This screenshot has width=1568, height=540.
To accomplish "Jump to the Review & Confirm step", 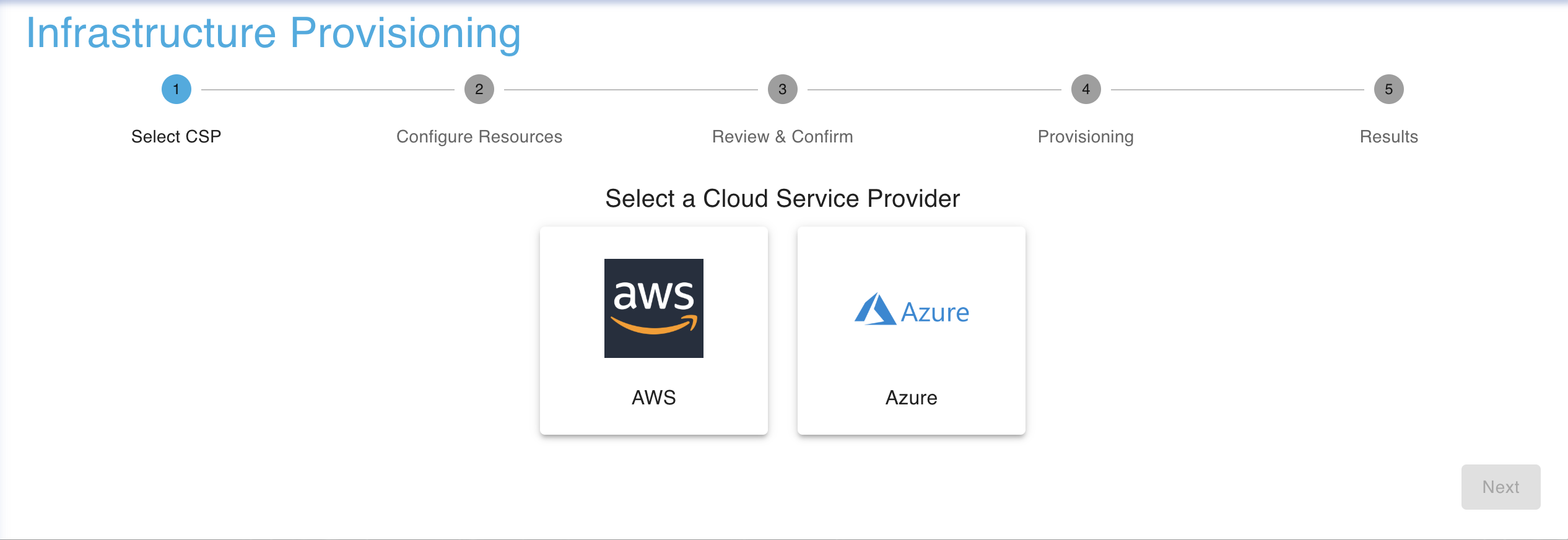I will [x=782, y=136].
